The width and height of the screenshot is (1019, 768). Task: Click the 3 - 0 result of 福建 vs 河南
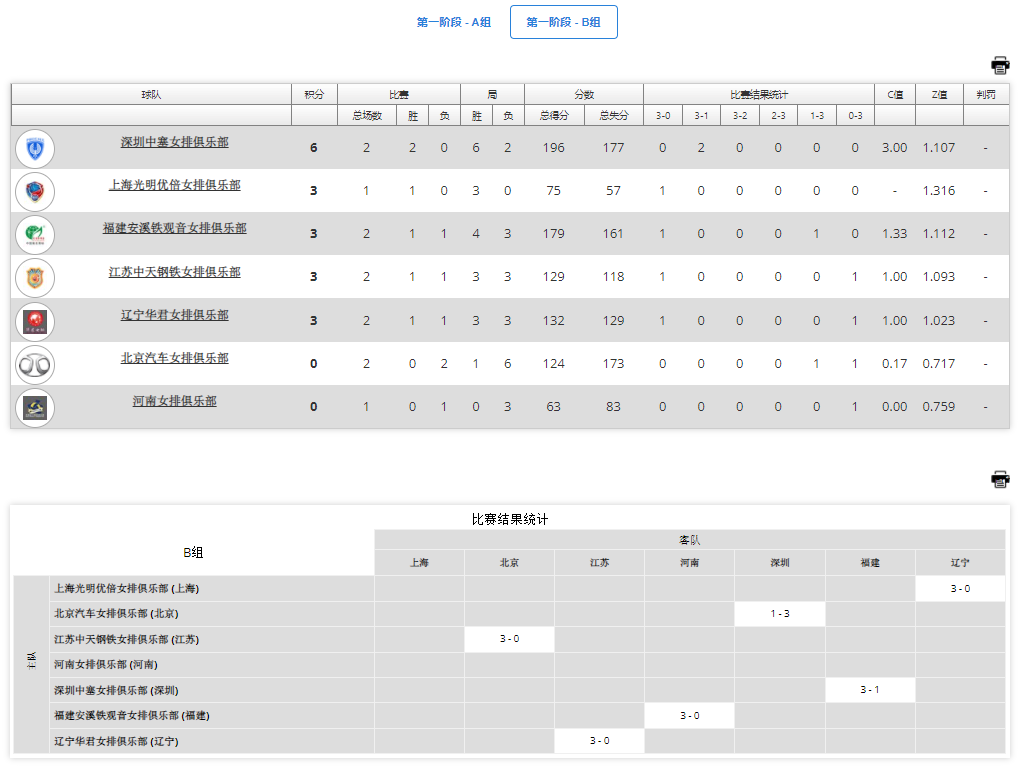pyautogui.click(x=690, y=715)
